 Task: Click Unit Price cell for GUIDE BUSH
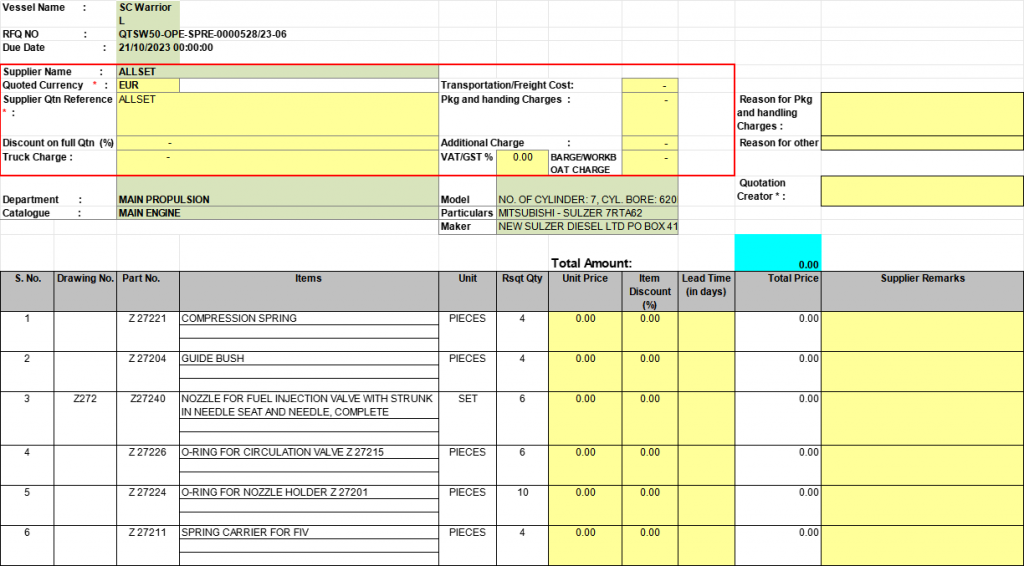[x=585, y=372]
